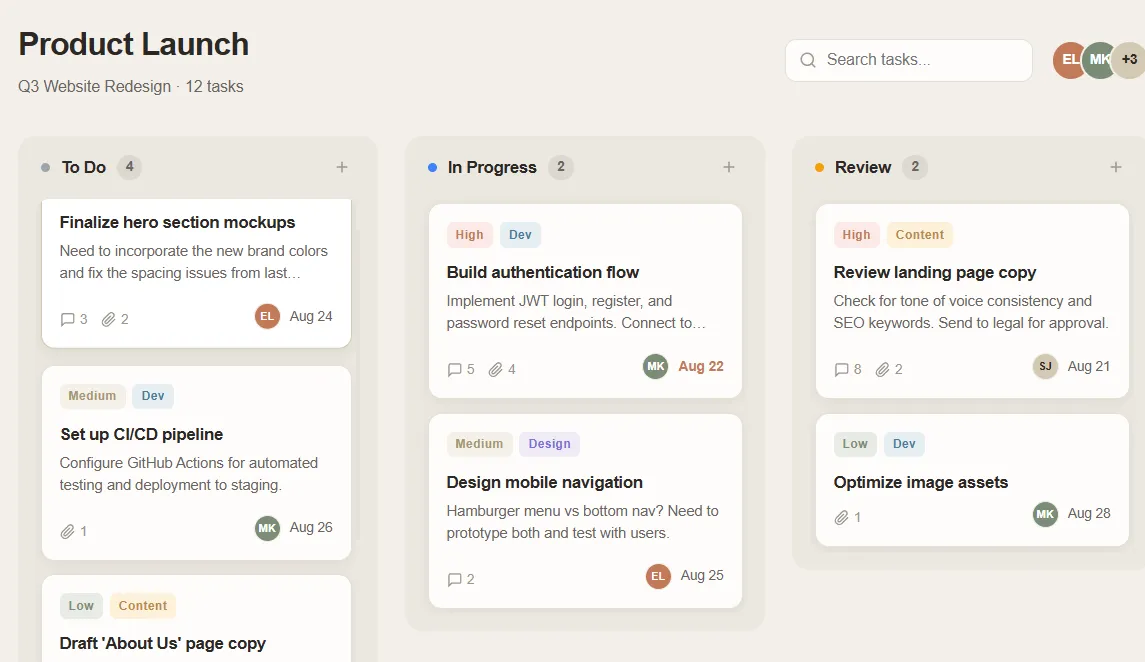The width and height of the screenshot is (1145, 662).
Task: Open attachments on Review landing page copy
Action: point(889,369)
